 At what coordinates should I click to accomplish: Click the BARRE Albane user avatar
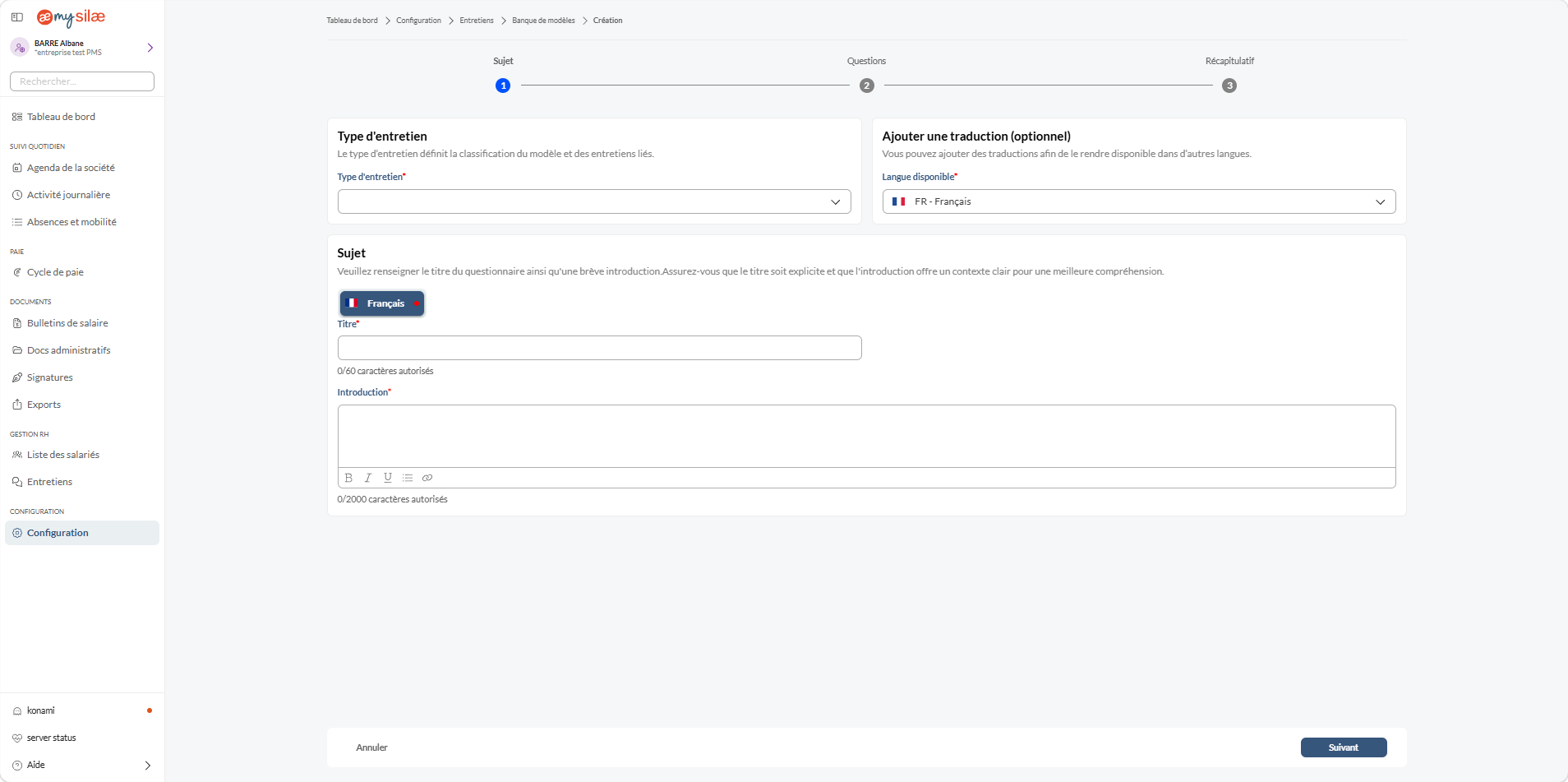click(20, 48)
